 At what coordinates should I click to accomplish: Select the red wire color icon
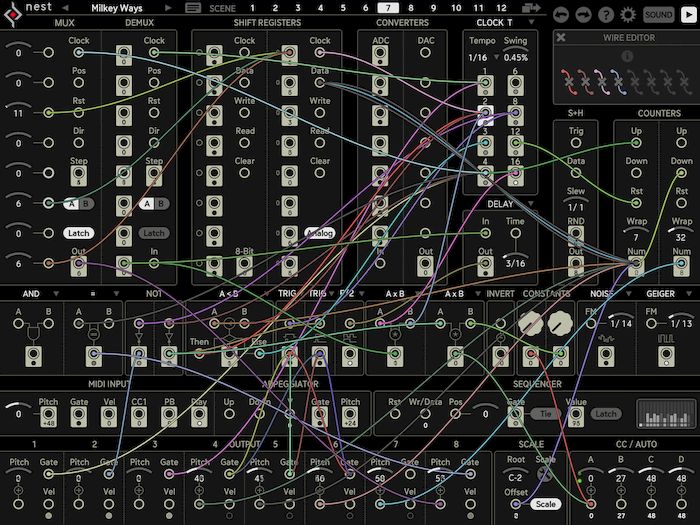click(567, 79)
